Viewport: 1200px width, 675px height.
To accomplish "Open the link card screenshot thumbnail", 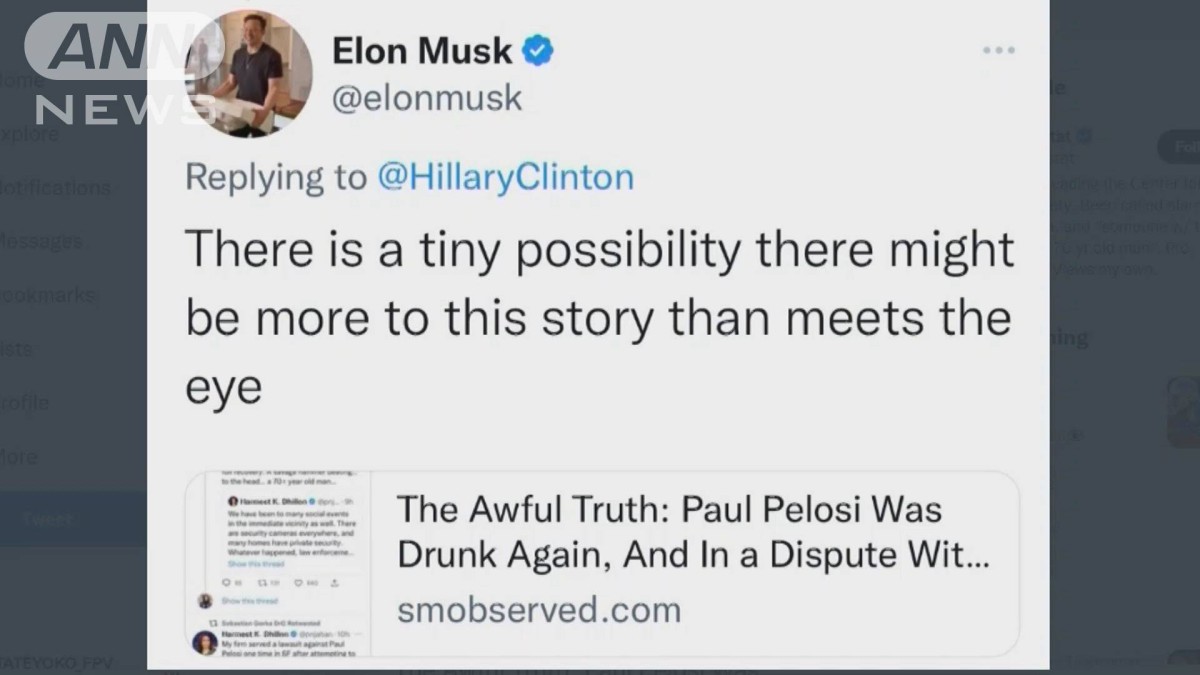I will [x=279, y=563].
